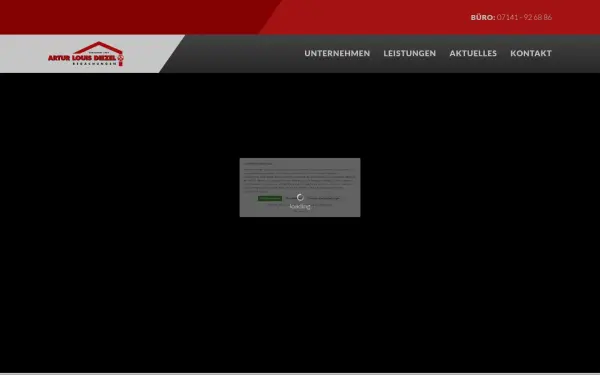Open the Aktuelles menu item

click(x=473, y=54)
